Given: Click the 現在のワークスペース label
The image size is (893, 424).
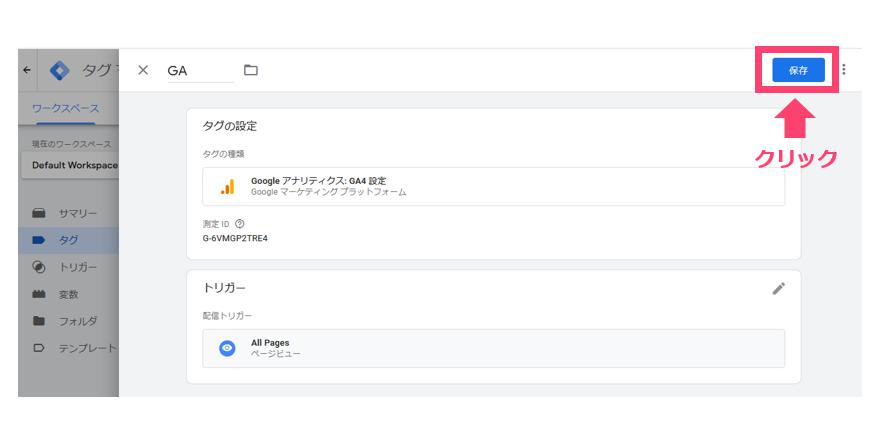Looking at the screenshot, I should [71, 145].
